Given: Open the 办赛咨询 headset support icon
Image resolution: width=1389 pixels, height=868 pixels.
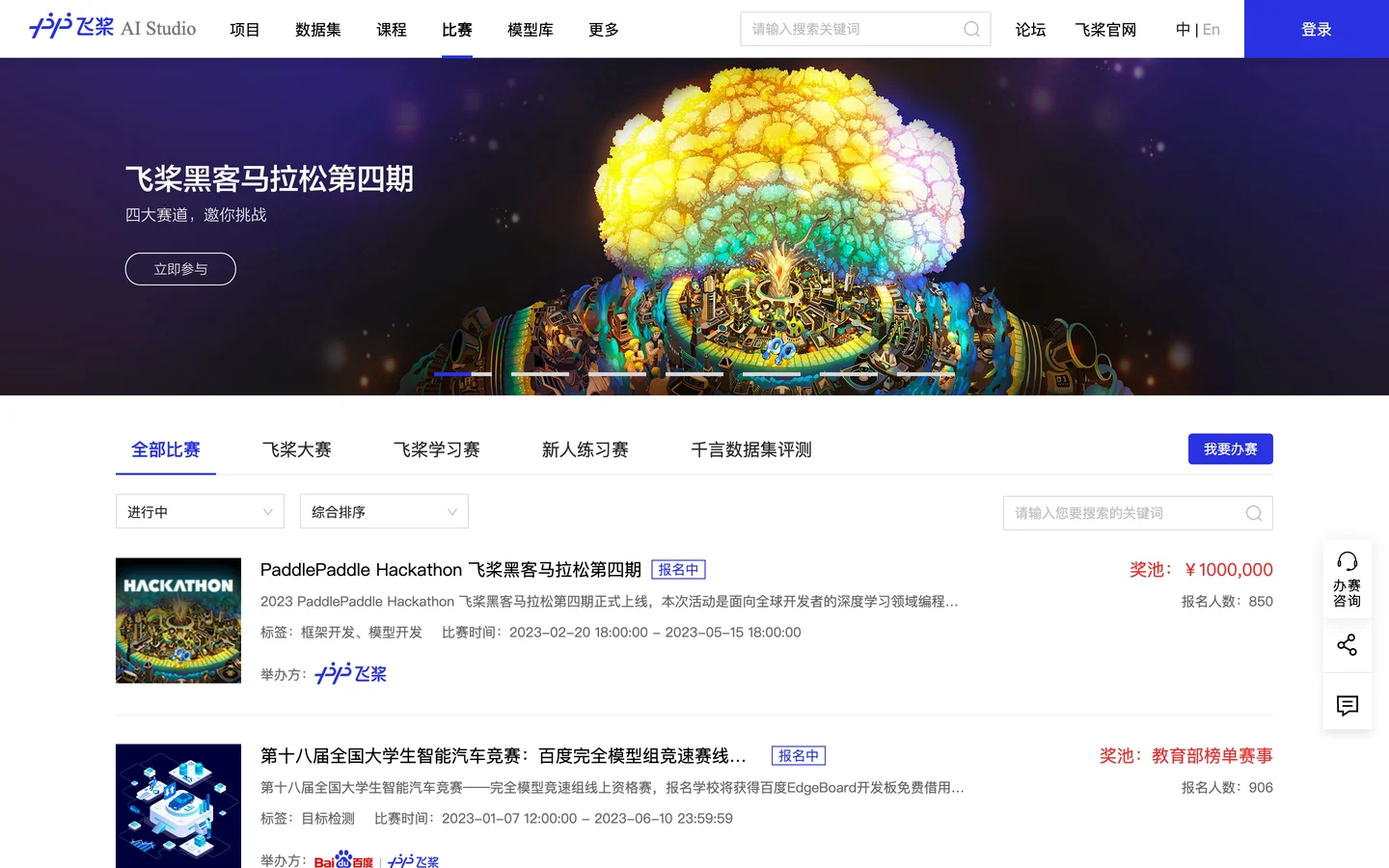Looking at the screenshot, I should click(x=1348, y=579).
